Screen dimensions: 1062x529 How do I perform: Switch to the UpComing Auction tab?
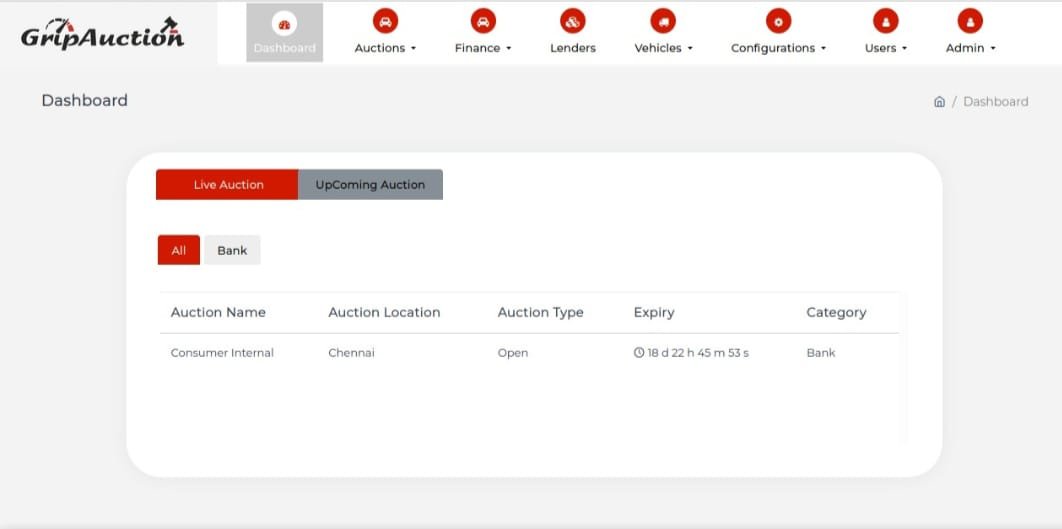pos(370,185)
